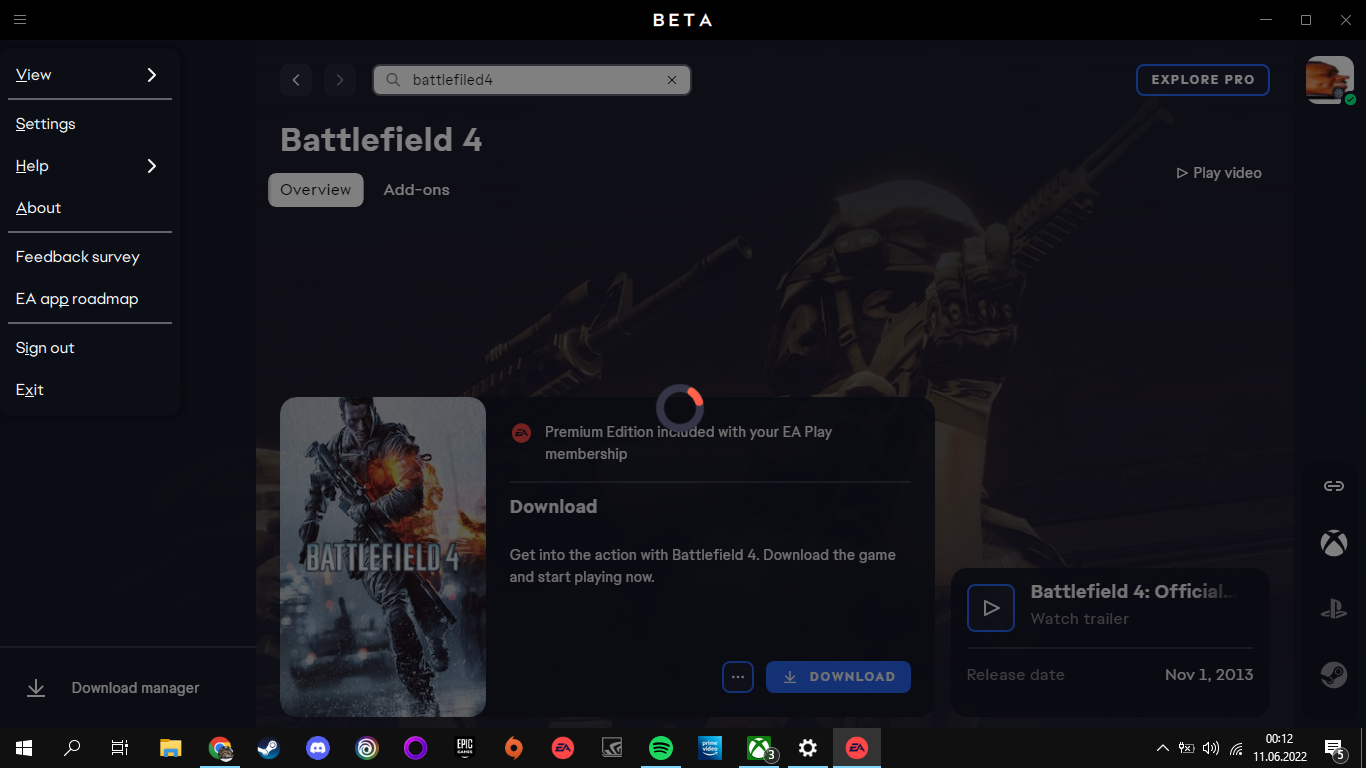Click the battery status tray icon
This screenshot has width=1366, height=768.
point(1187,748)
